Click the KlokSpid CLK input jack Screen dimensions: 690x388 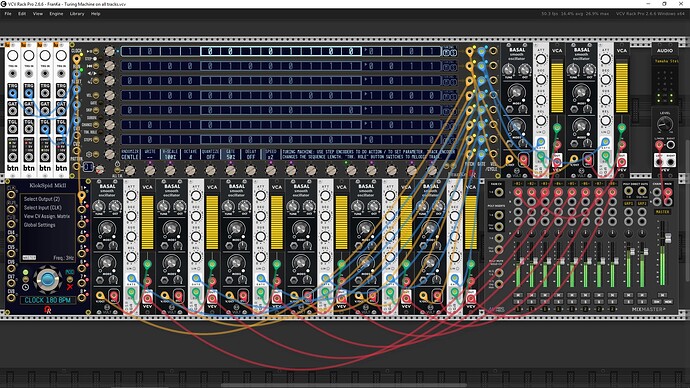point(11,195)
